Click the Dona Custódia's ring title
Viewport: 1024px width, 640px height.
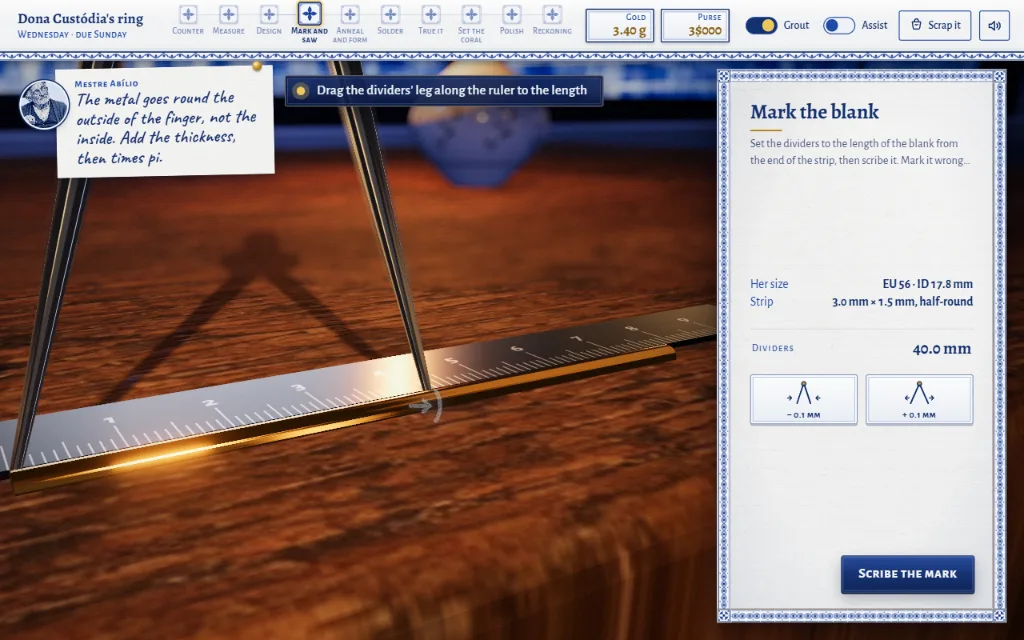[x=80, y=18]
